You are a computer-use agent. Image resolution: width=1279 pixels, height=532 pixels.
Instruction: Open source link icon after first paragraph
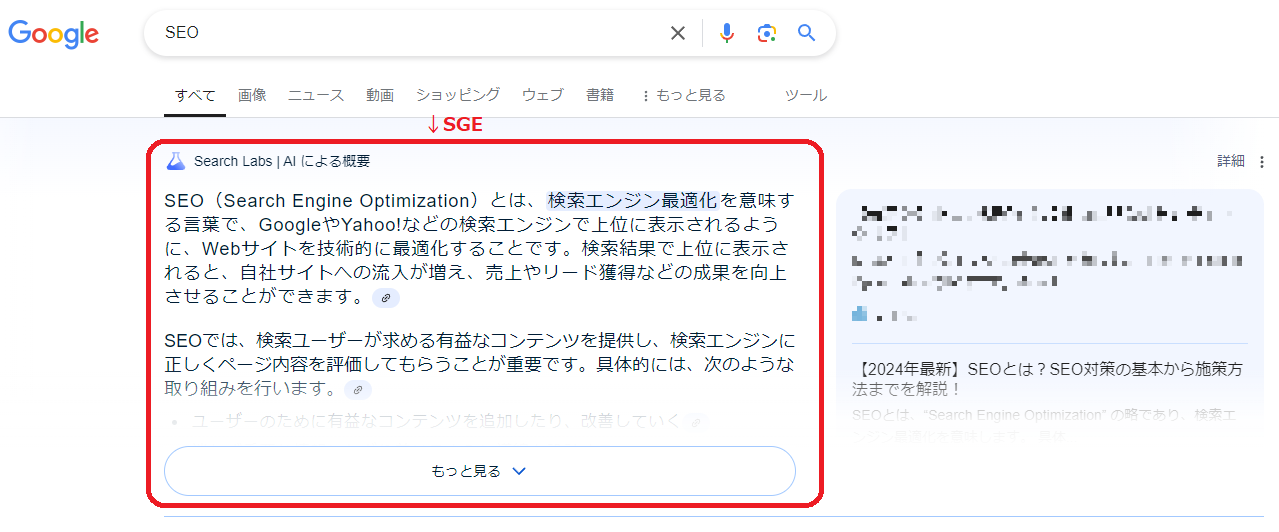[x=386, y=298]
